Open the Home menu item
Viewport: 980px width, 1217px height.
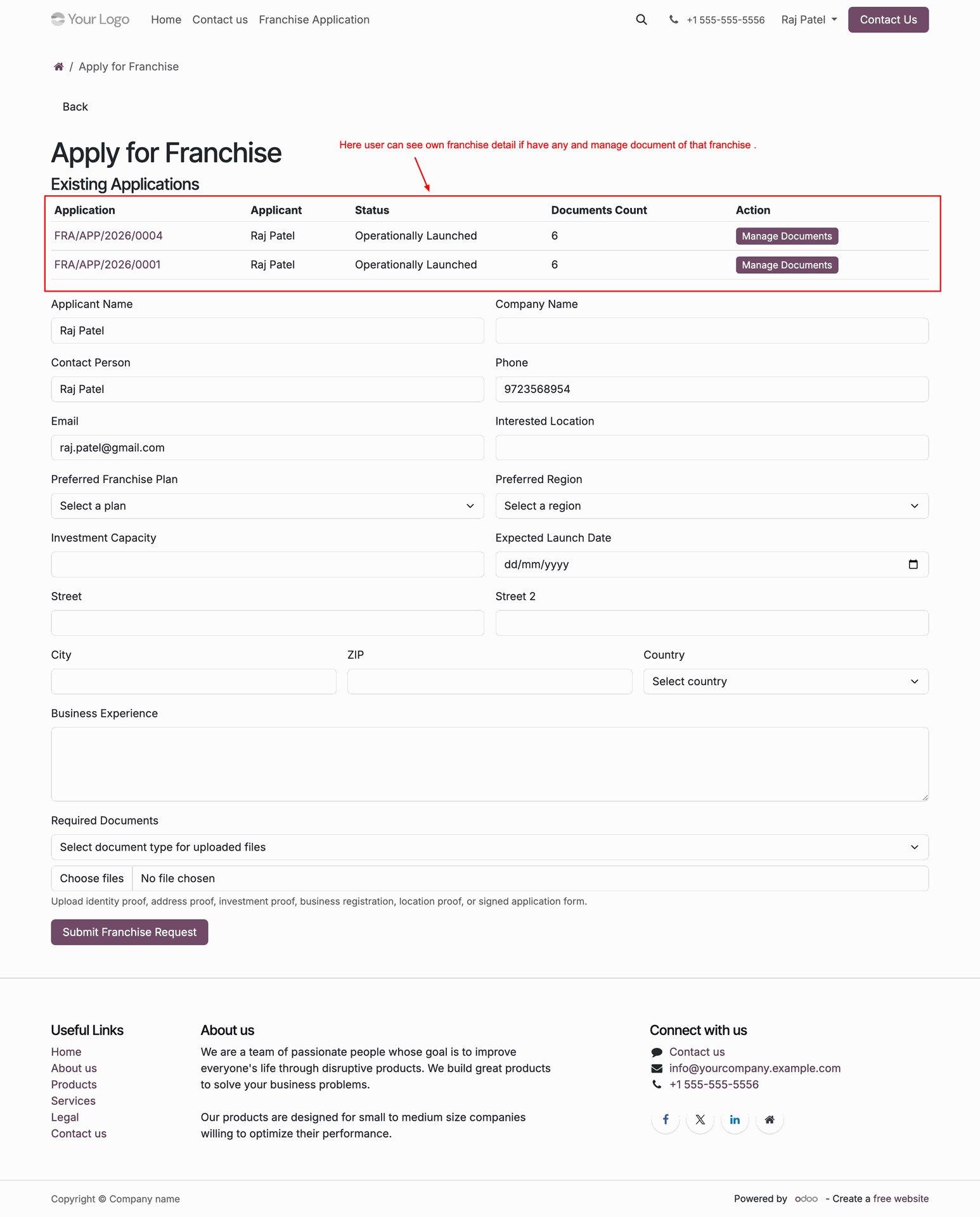point(166,20)
